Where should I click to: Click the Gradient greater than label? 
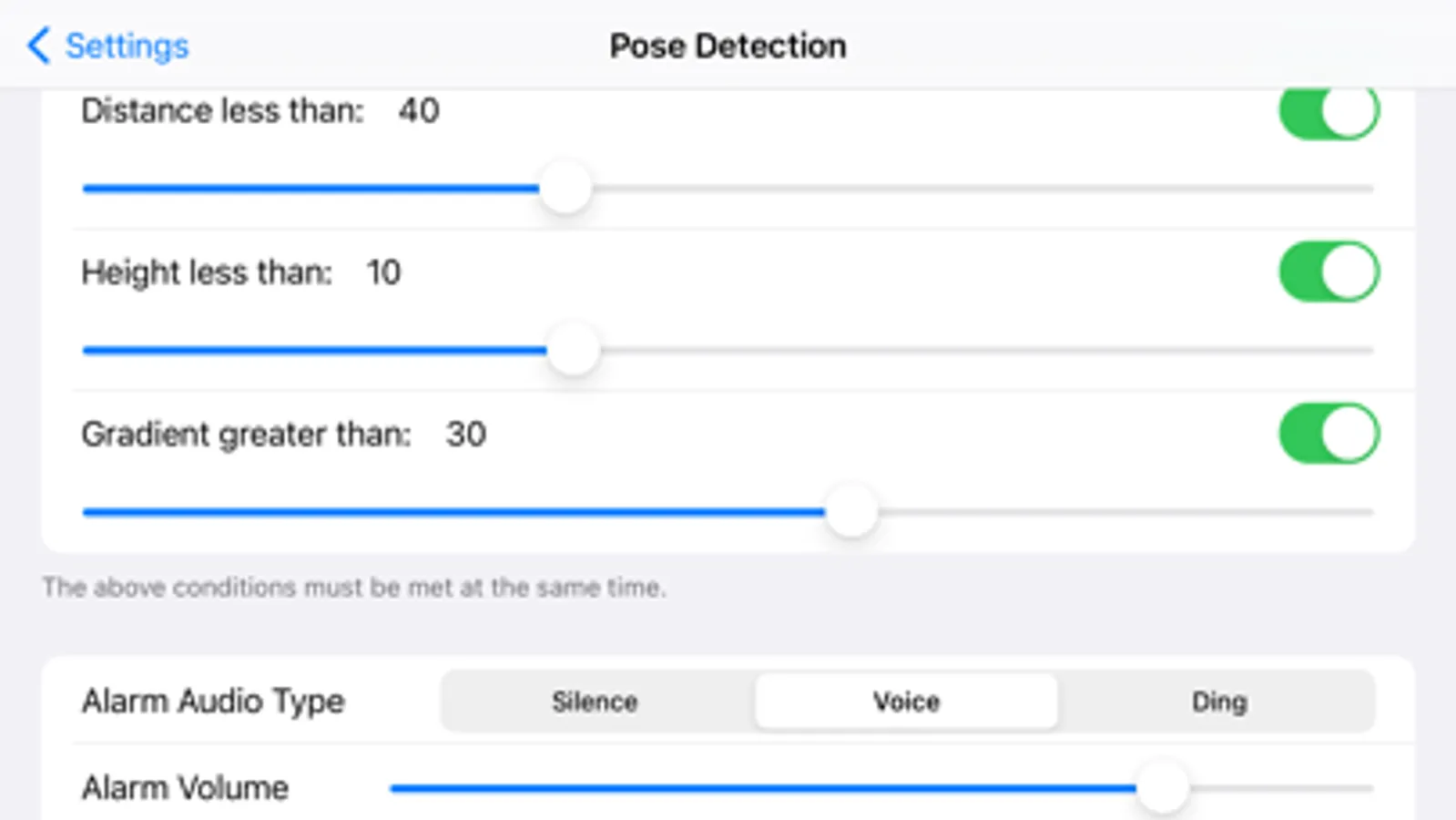click(246, 435)
